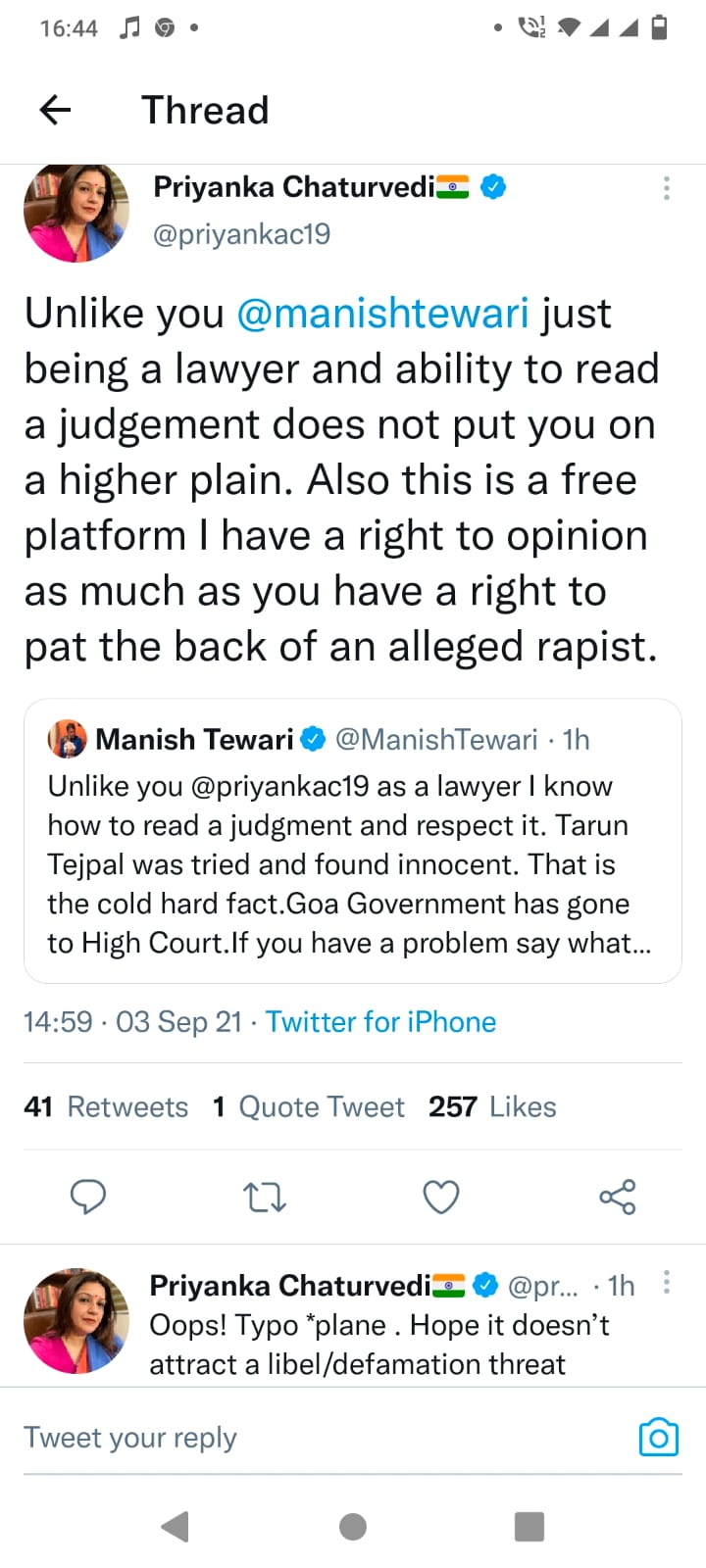This screenshot has height=1568, width=706.
Task: Open three-dot menu on the reply tweet
Action: point(667,1282)
